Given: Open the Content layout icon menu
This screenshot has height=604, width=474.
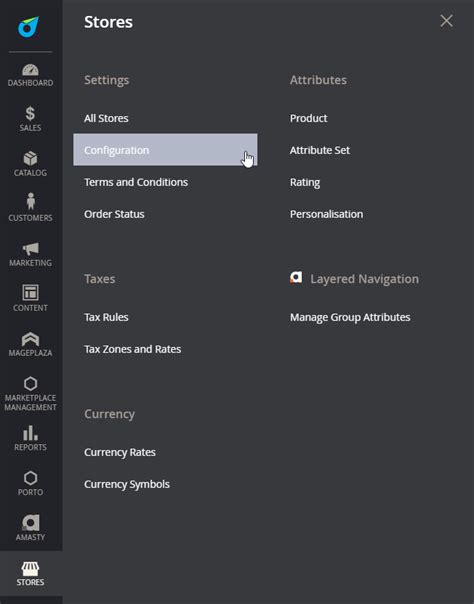Looking at the screenshot, I should tap(30, 300).
